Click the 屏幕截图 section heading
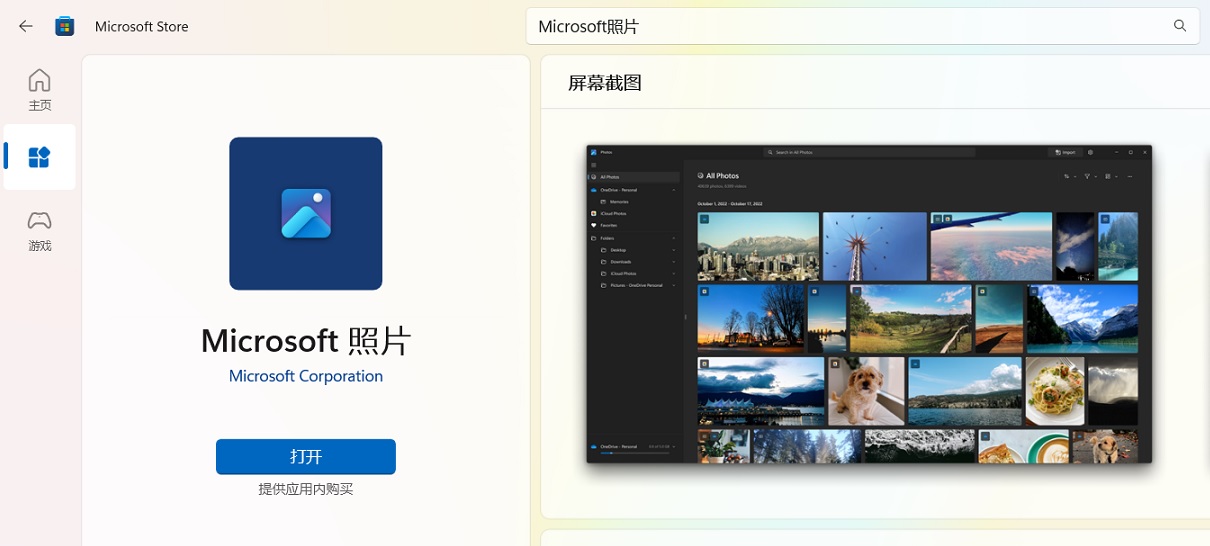The height and width of the screenshot is (546, 1210). 605,83
